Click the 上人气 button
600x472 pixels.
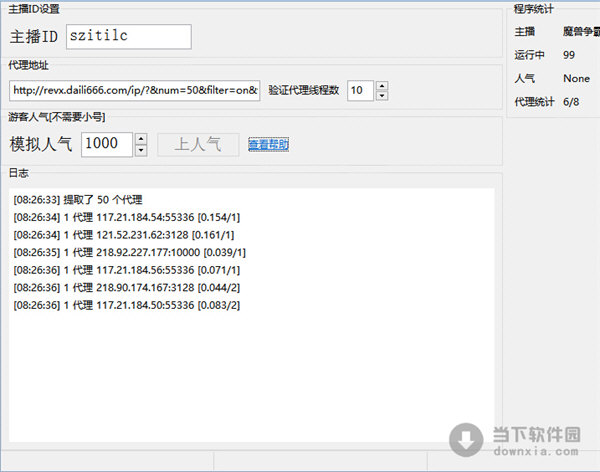[x=198, y=144]
